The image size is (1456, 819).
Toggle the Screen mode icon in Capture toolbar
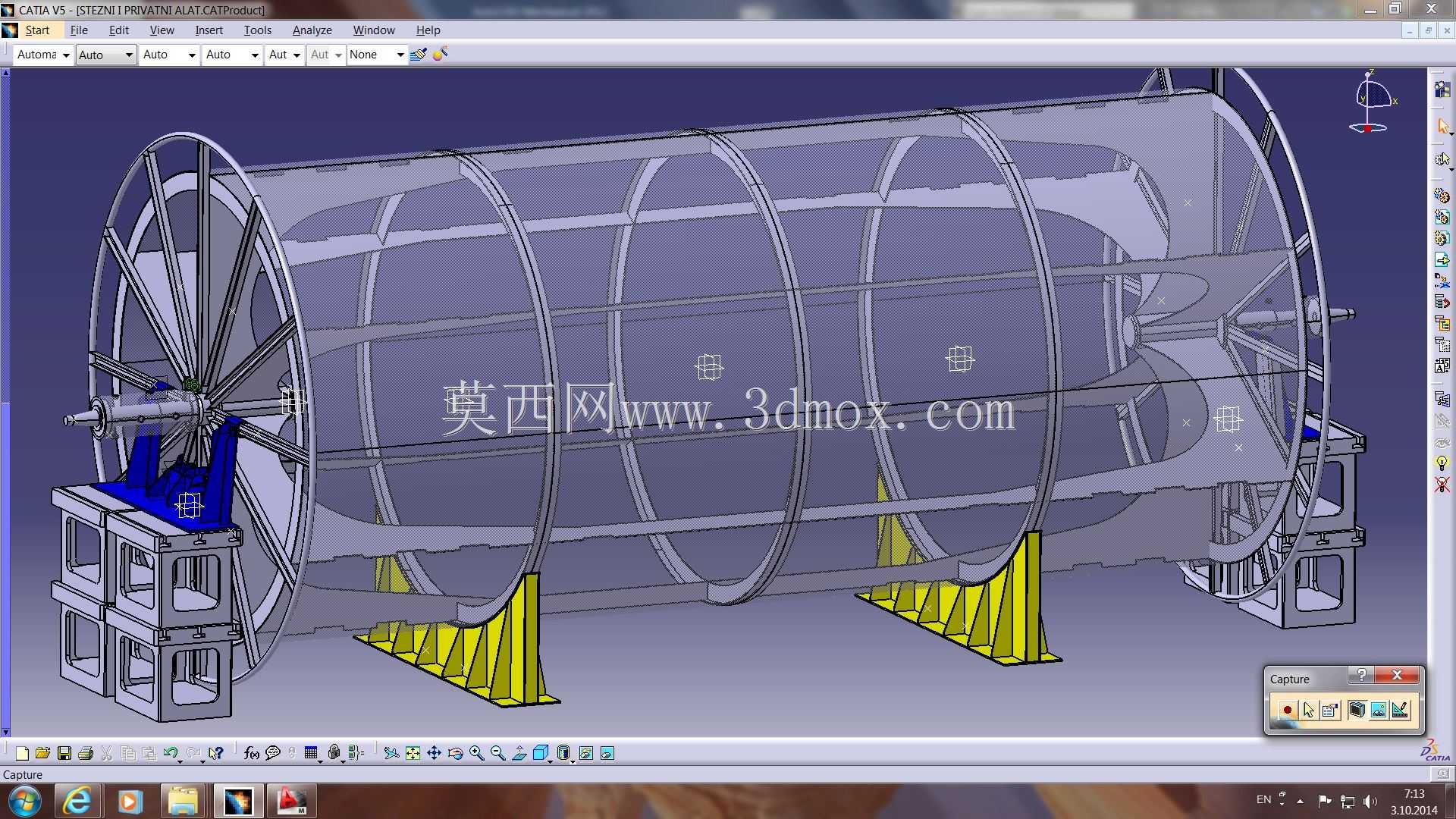(1357, 711)
